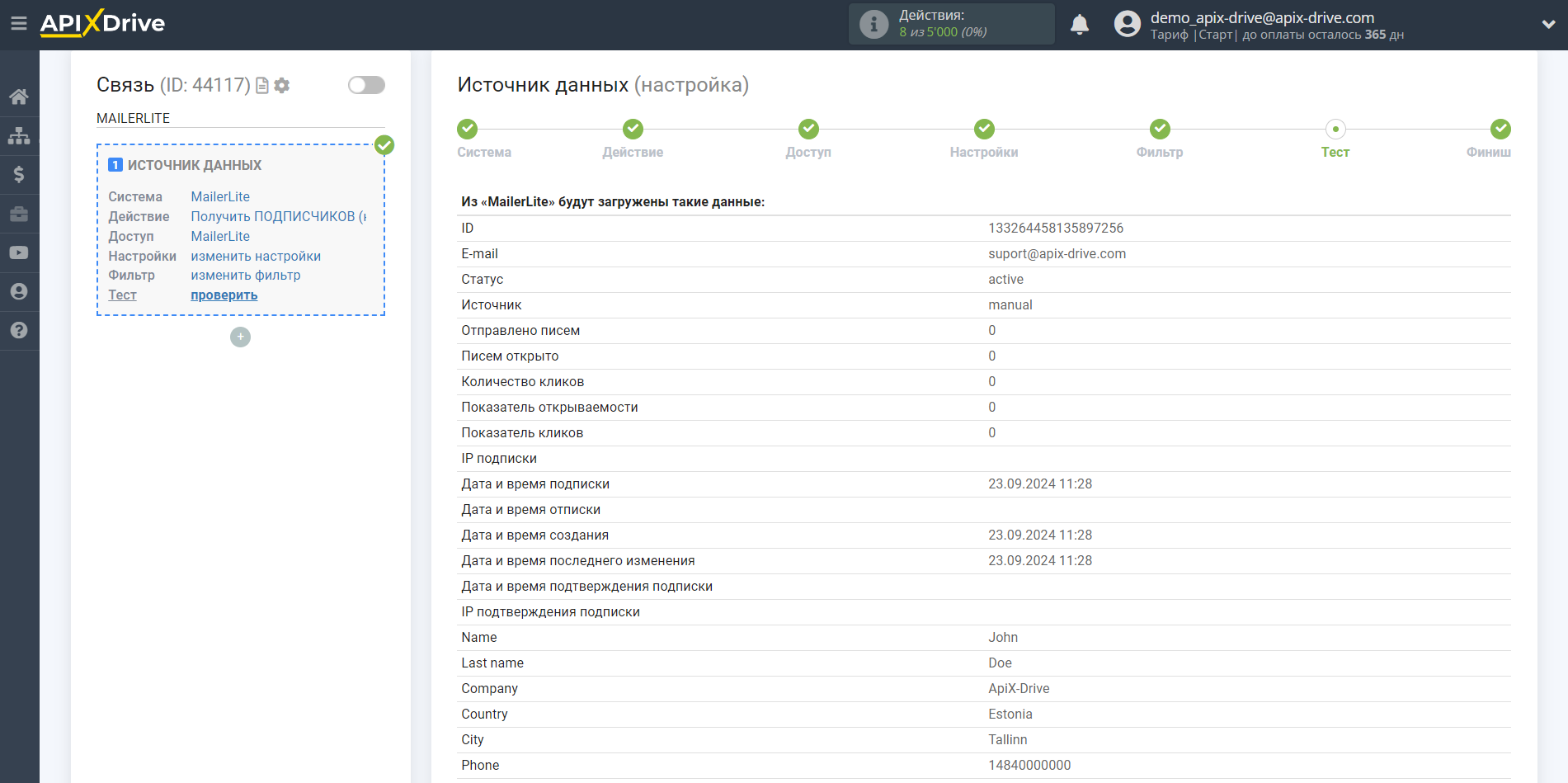This screenshot has width=1568, height=783.
Task: Click the ID value 133264458135897256
Action: pos(1056,228)
